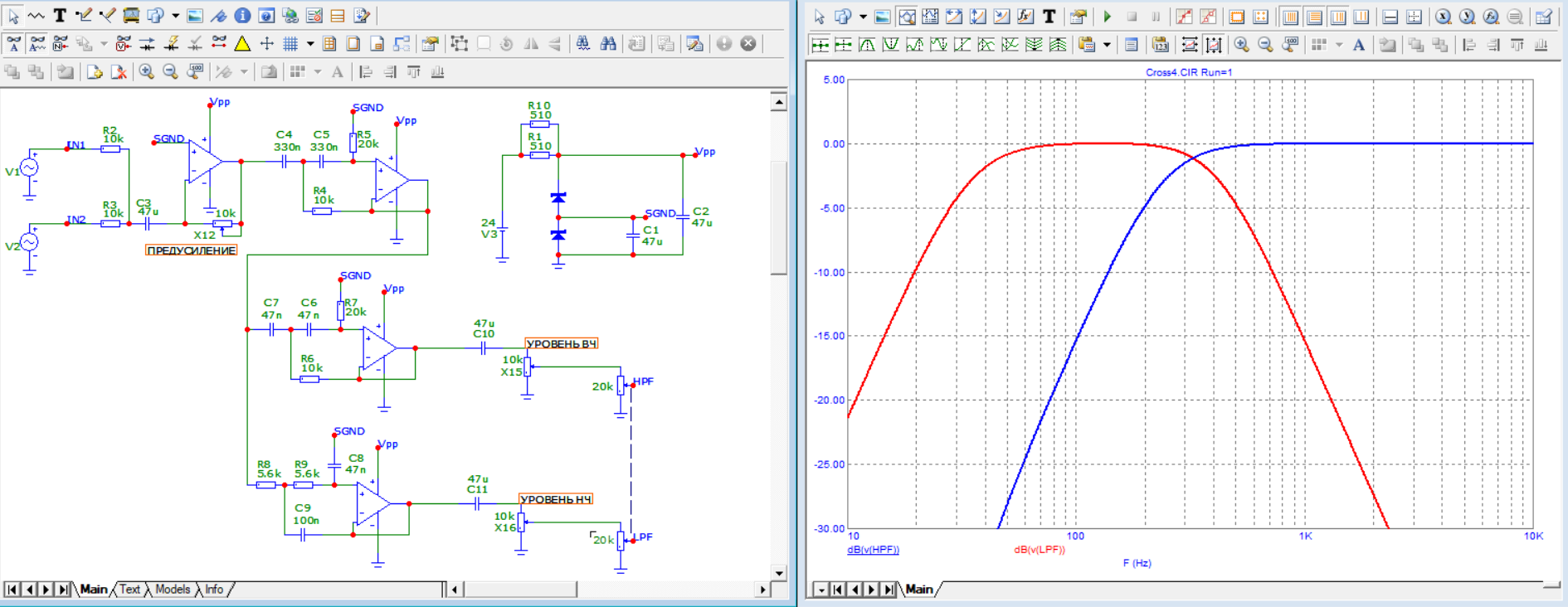Image resolution: width=1568 pixels, height=607 pixels.
Task: Click schematic horizontal scrollbar thumb
Action: [520, 590]
